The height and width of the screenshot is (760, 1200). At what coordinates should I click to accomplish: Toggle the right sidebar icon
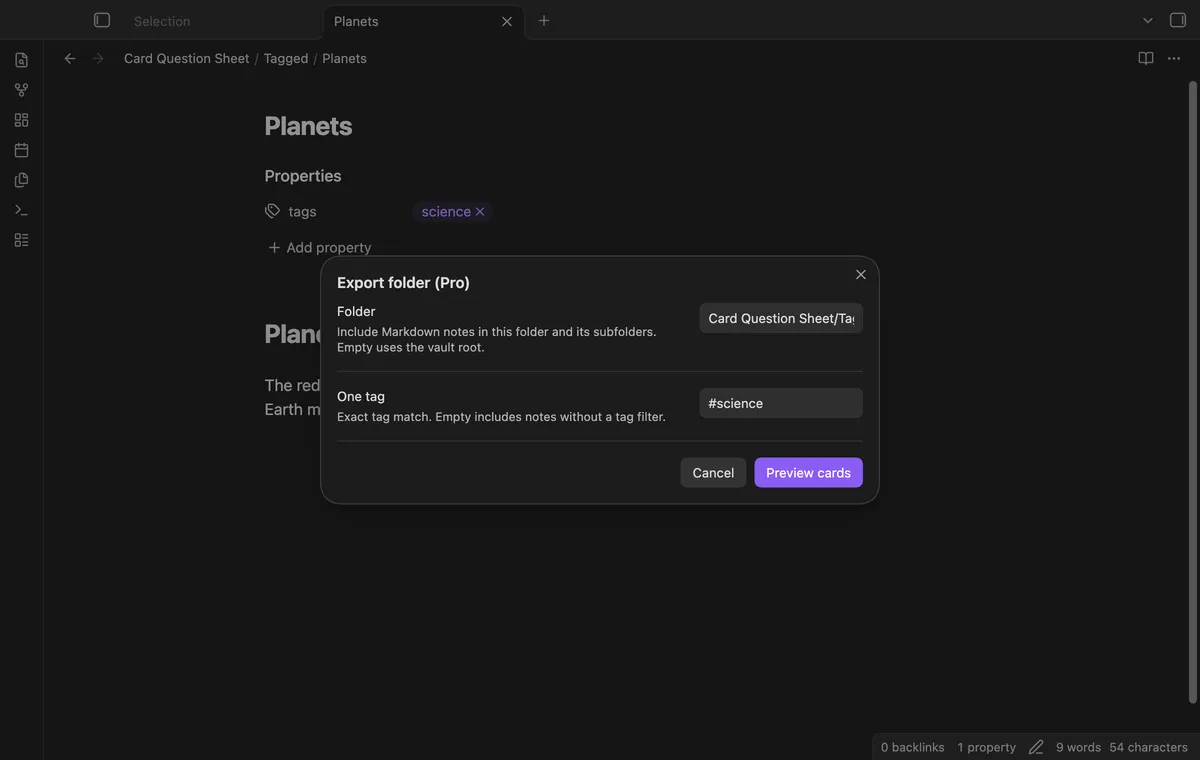tap(1178, 20)
